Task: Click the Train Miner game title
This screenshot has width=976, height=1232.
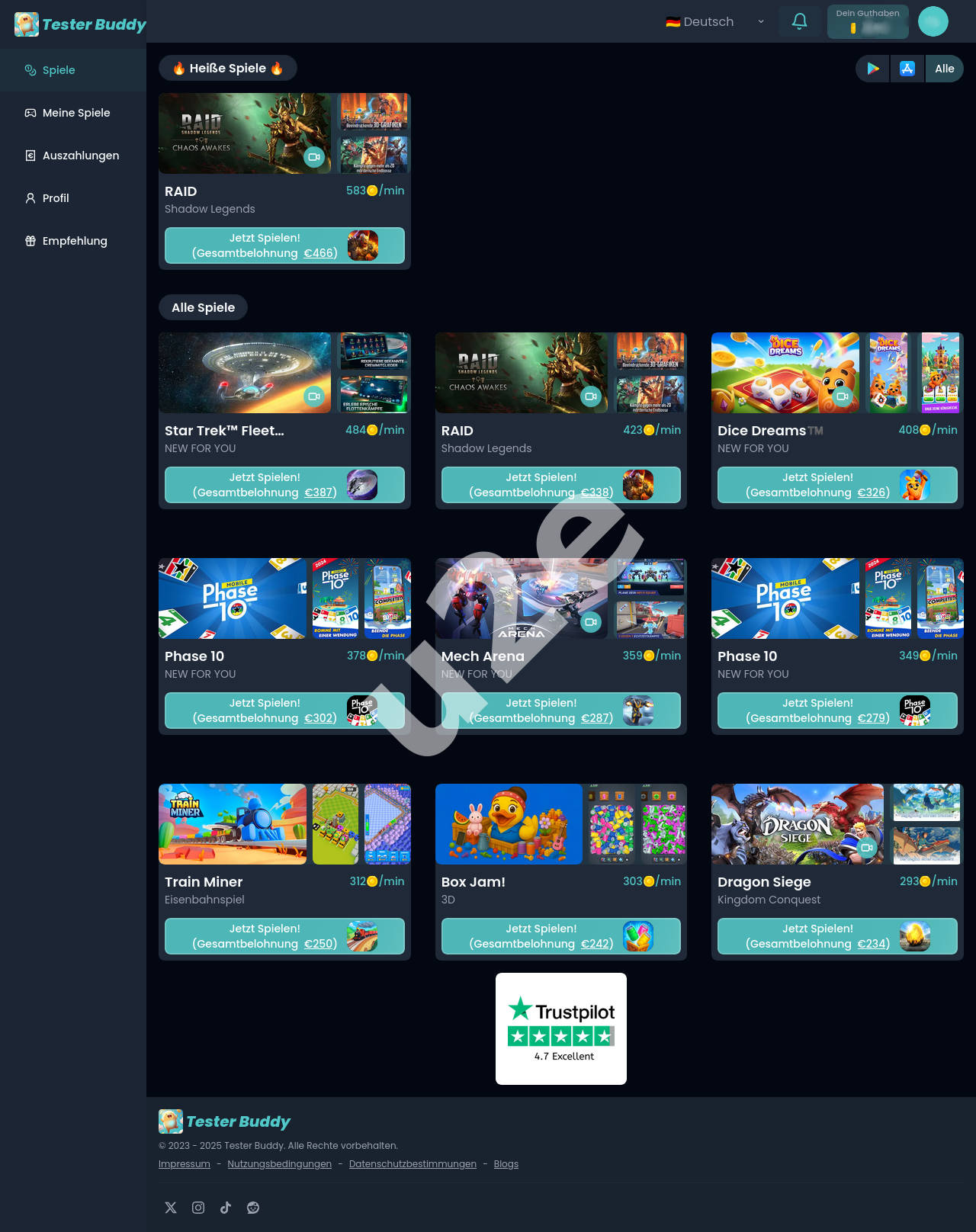Action: coord(204,882)
